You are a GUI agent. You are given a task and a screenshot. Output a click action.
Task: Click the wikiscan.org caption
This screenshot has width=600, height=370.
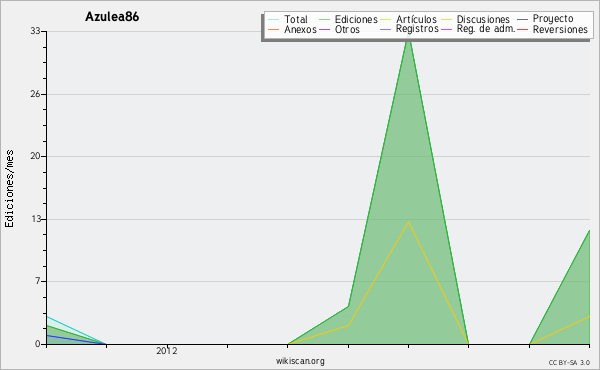click(x=300, y=361)
